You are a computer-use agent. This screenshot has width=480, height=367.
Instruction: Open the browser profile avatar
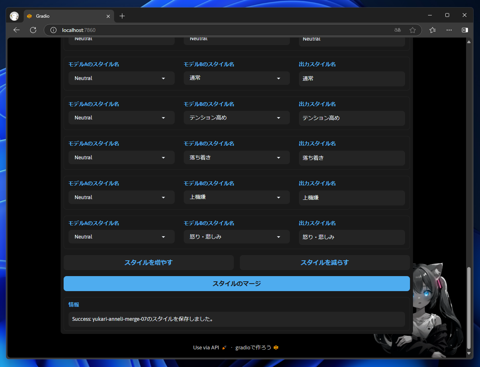(14, 16)
